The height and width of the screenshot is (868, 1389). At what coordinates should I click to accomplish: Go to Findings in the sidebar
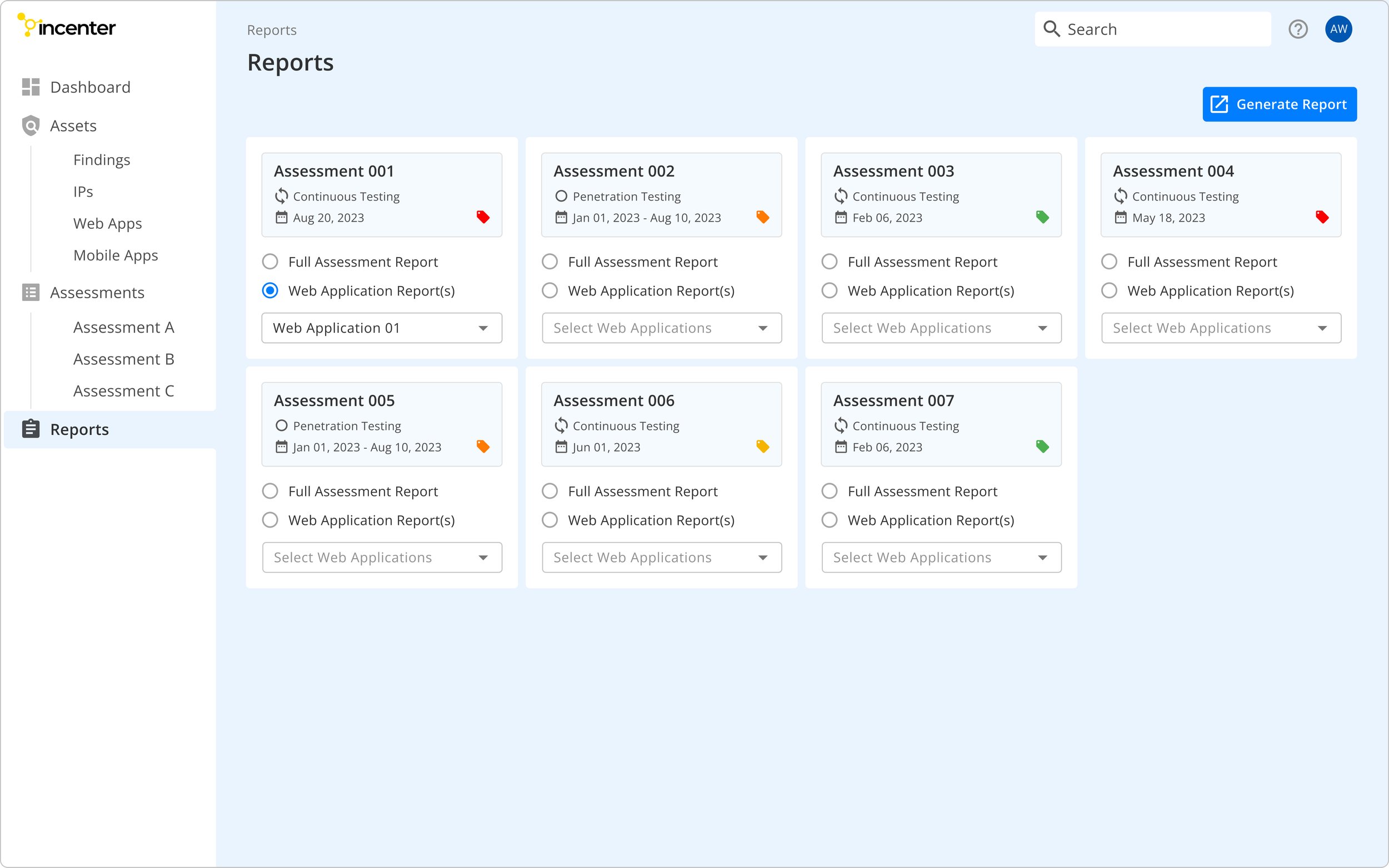102,159
